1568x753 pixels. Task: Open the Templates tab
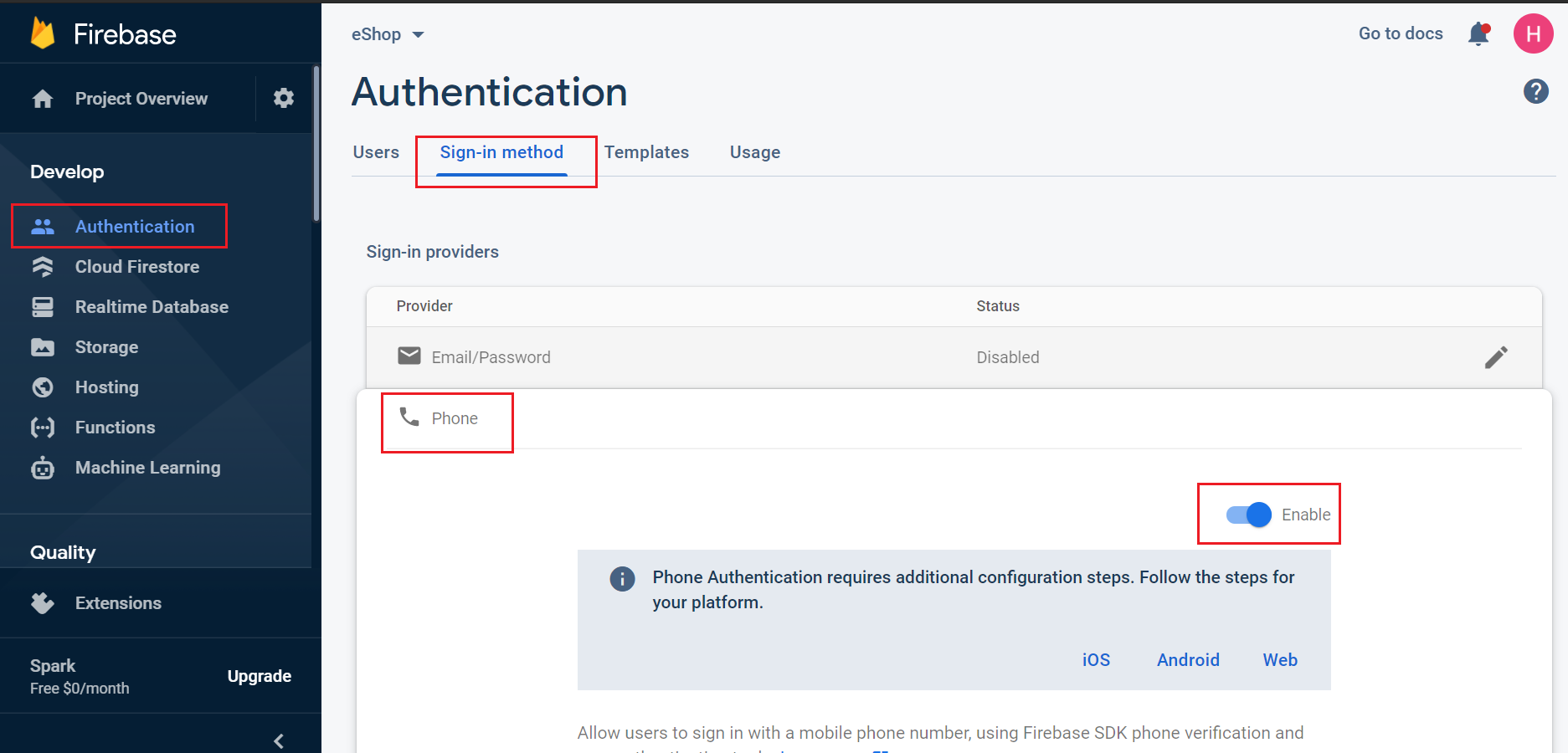tap(646, 152)
